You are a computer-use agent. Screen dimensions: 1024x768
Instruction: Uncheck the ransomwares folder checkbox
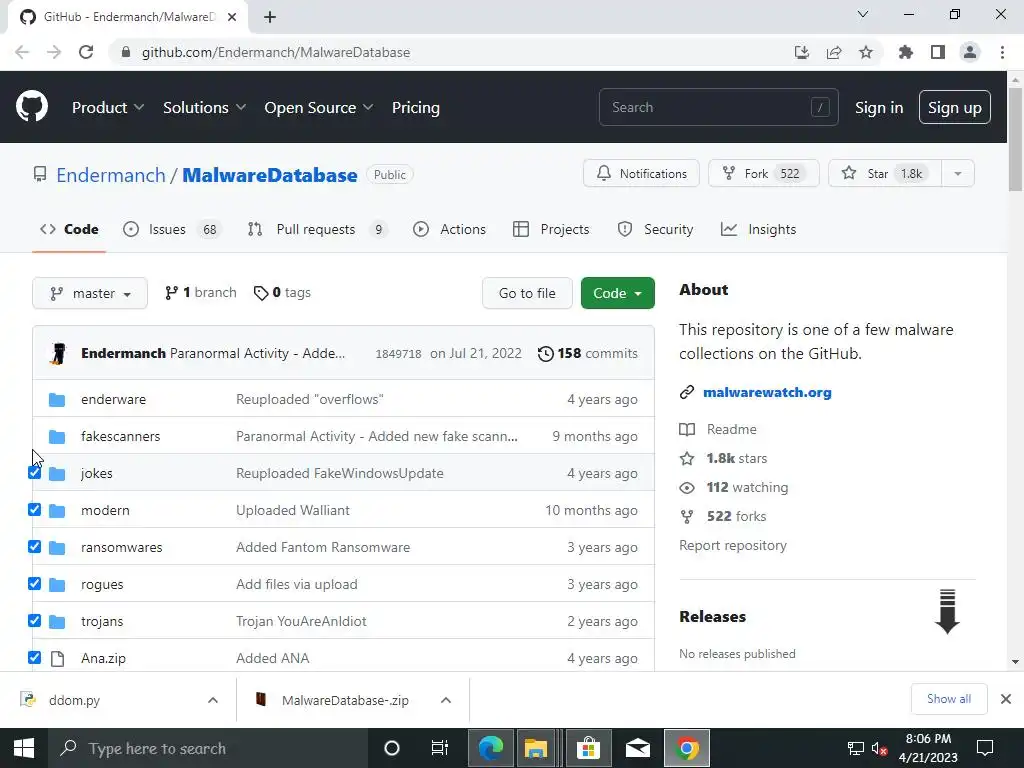[x=35, y=547]
